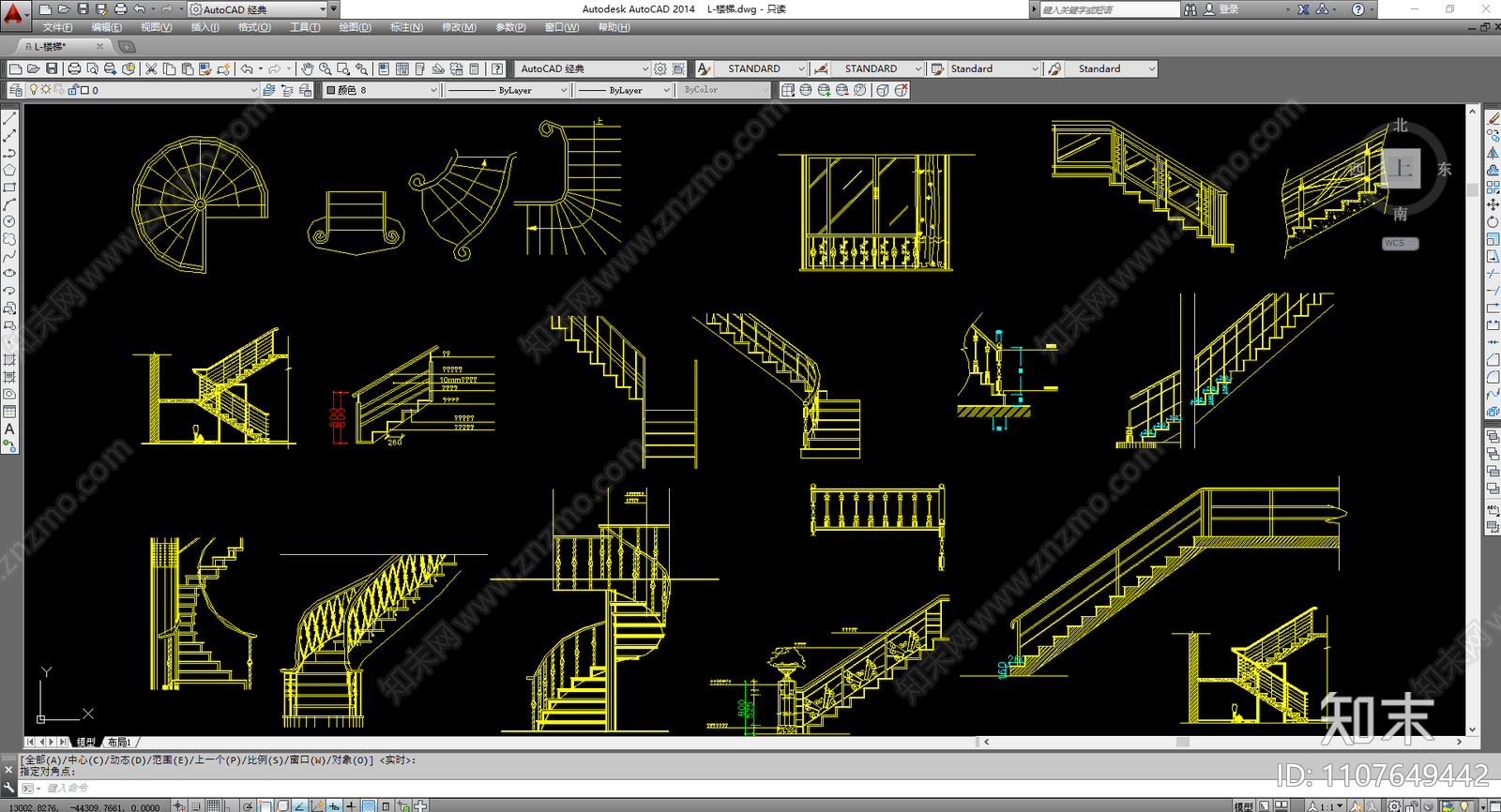1501x812 pixels.
Task: Open Layer Properties Manager icon
Action: [x=15, y=90]
